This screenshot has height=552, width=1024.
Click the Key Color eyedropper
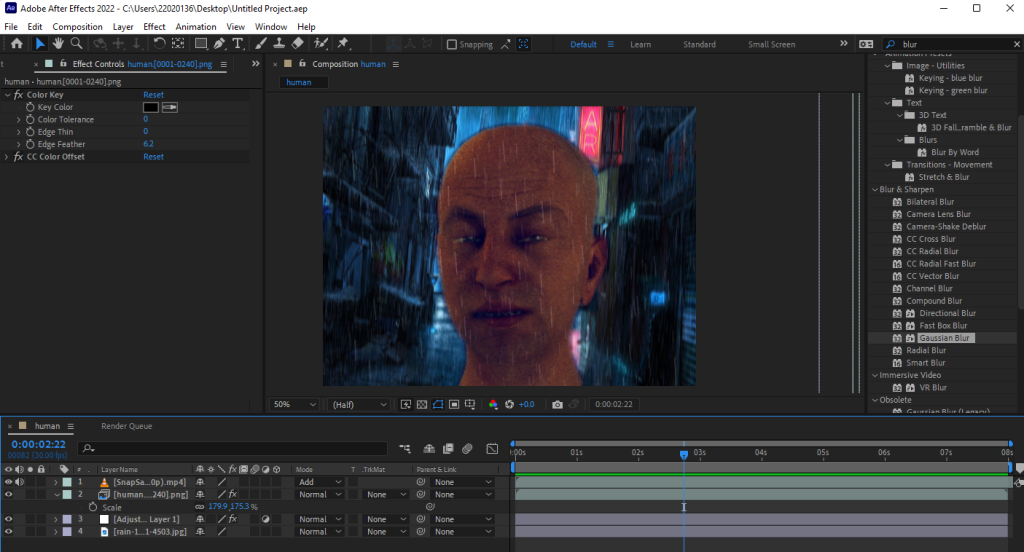click(170, 107)
